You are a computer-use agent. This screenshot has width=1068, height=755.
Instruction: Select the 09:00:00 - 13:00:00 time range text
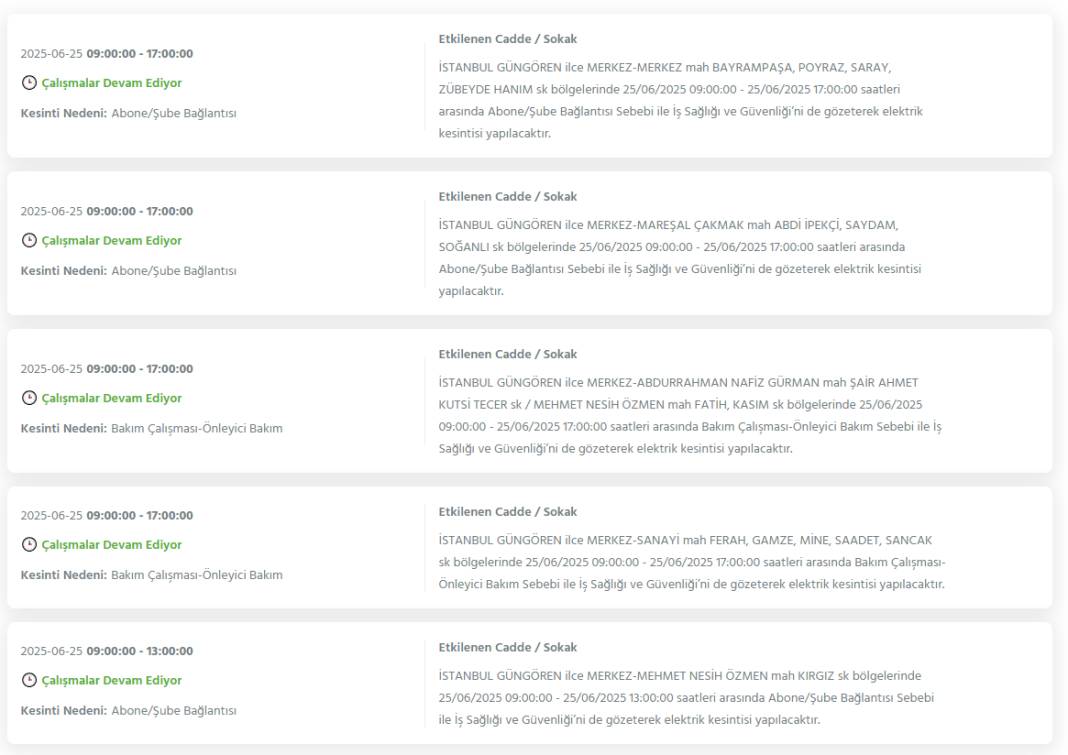[x=140, y=651]
